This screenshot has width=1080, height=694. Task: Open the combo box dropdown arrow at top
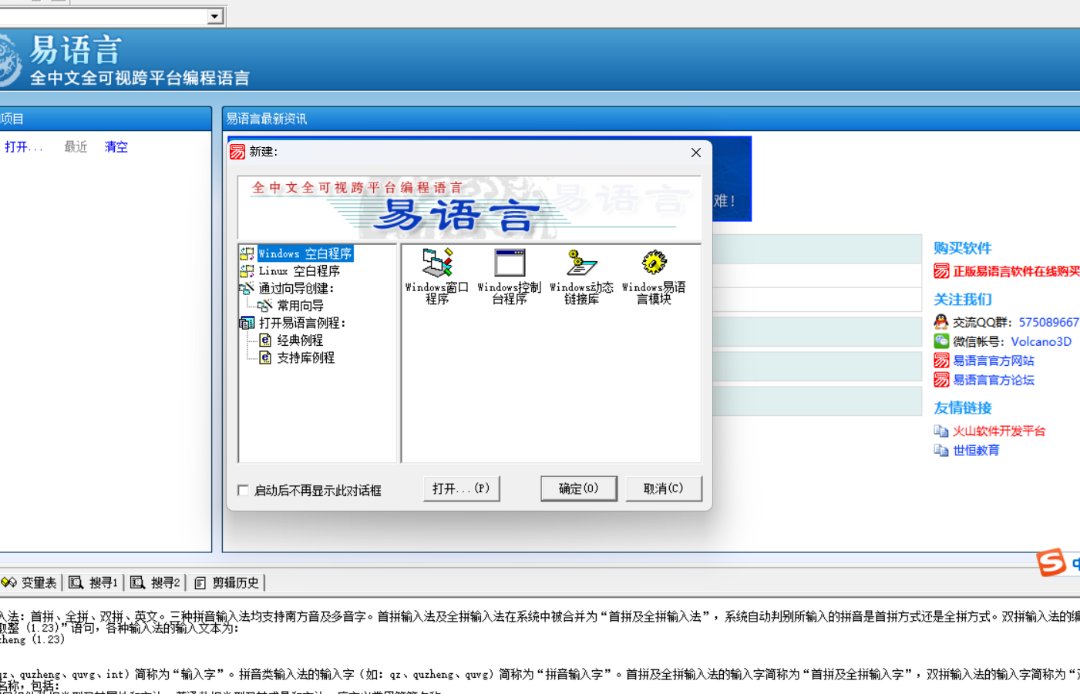click(215, 16)
